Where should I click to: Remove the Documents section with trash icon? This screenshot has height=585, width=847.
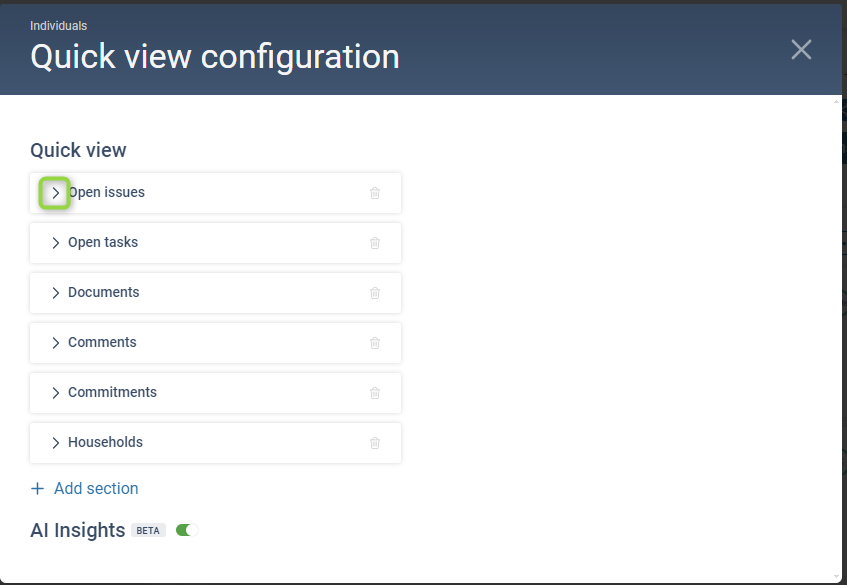(375, 293)
